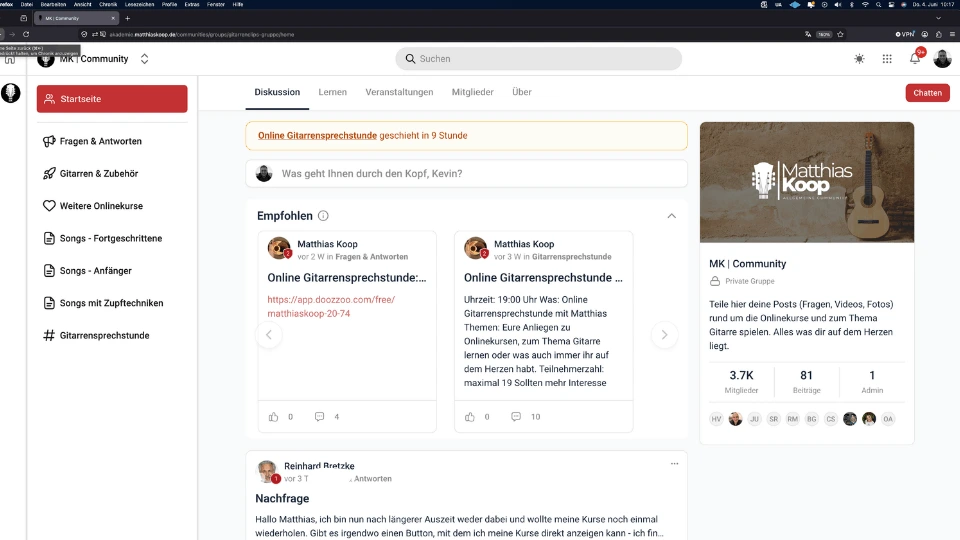Open Gitarren & Zubehör in sidebar

point(99,174)
